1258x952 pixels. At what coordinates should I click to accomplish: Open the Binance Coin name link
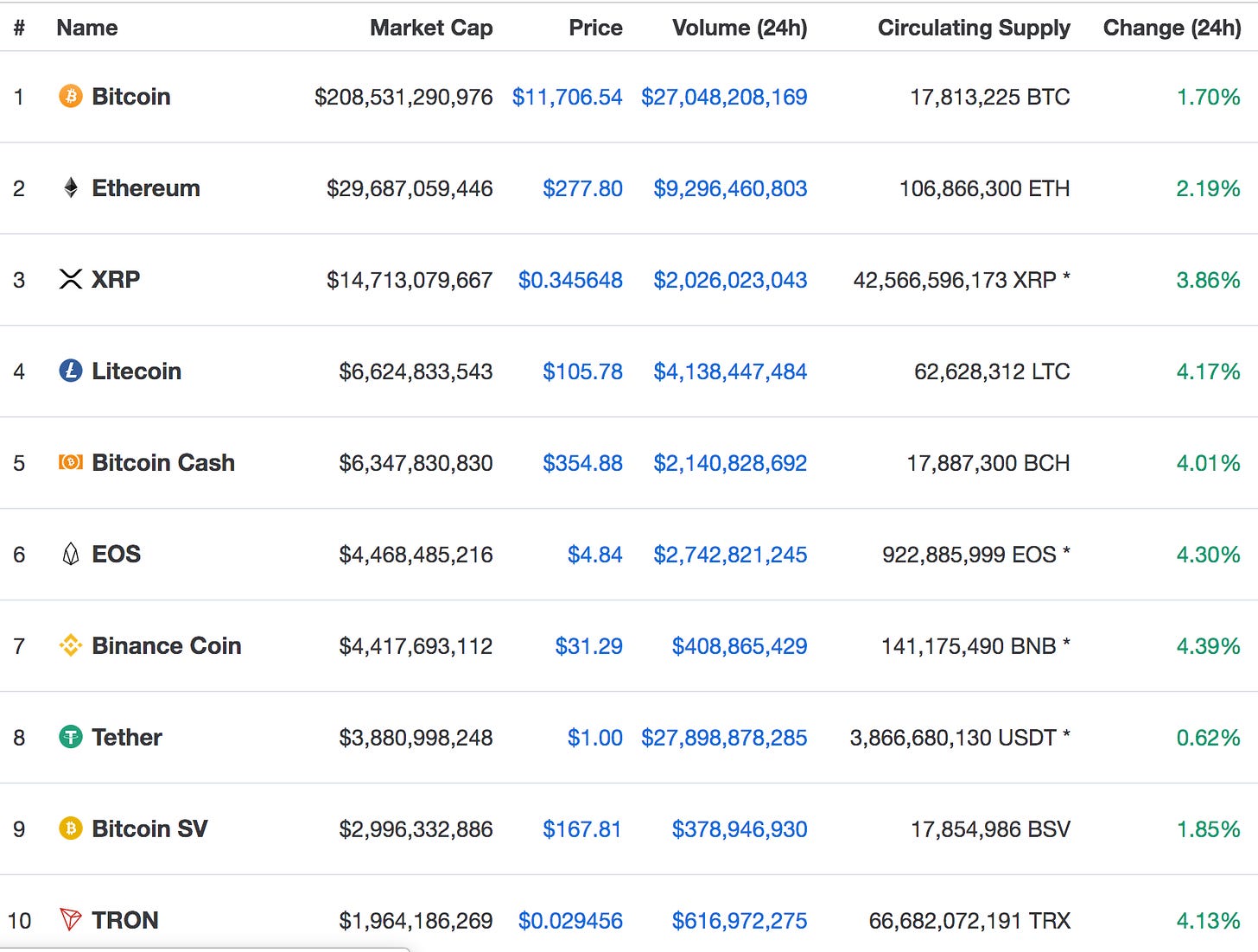coord(167,645)
